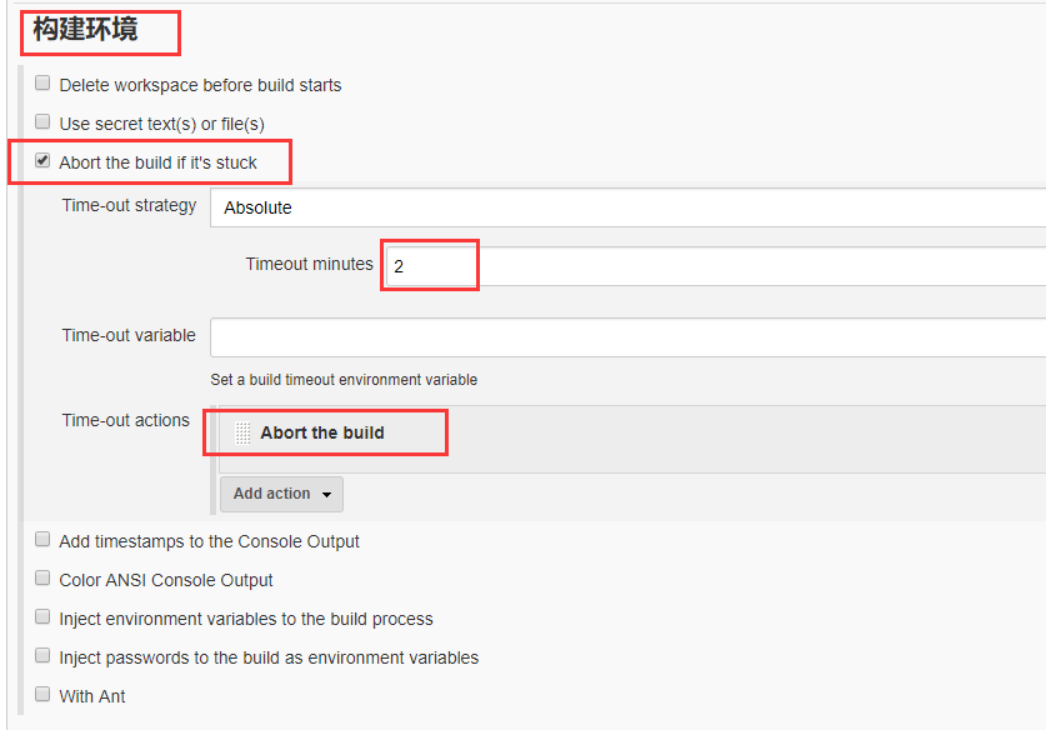Enable Add timestamps to the Console Output
Viewport: 1047px width, 730px height.
[x=43, y=540]
